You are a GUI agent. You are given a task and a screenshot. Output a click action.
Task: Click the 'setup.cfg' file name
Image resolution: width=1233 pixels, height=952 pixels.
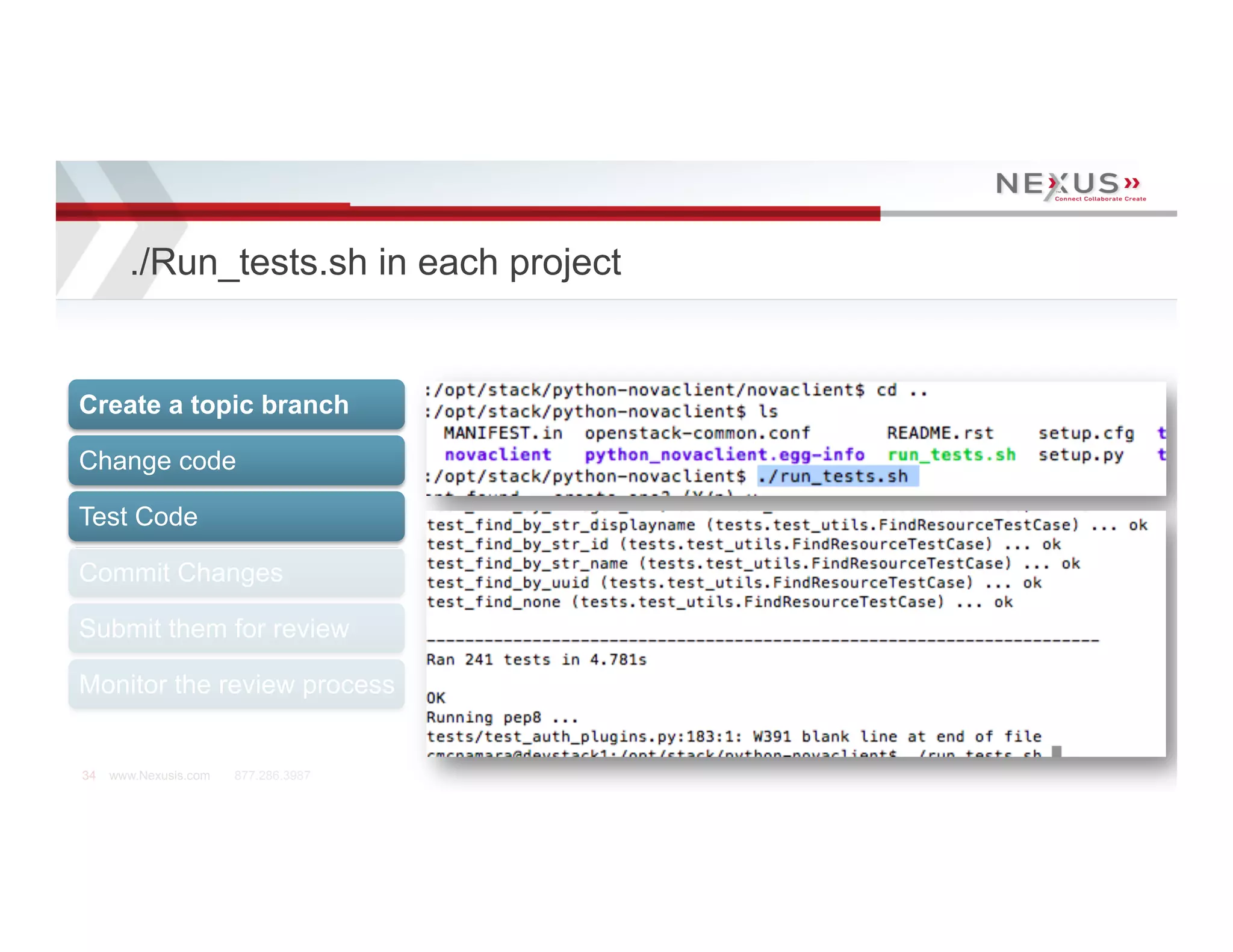(1086, 433)
